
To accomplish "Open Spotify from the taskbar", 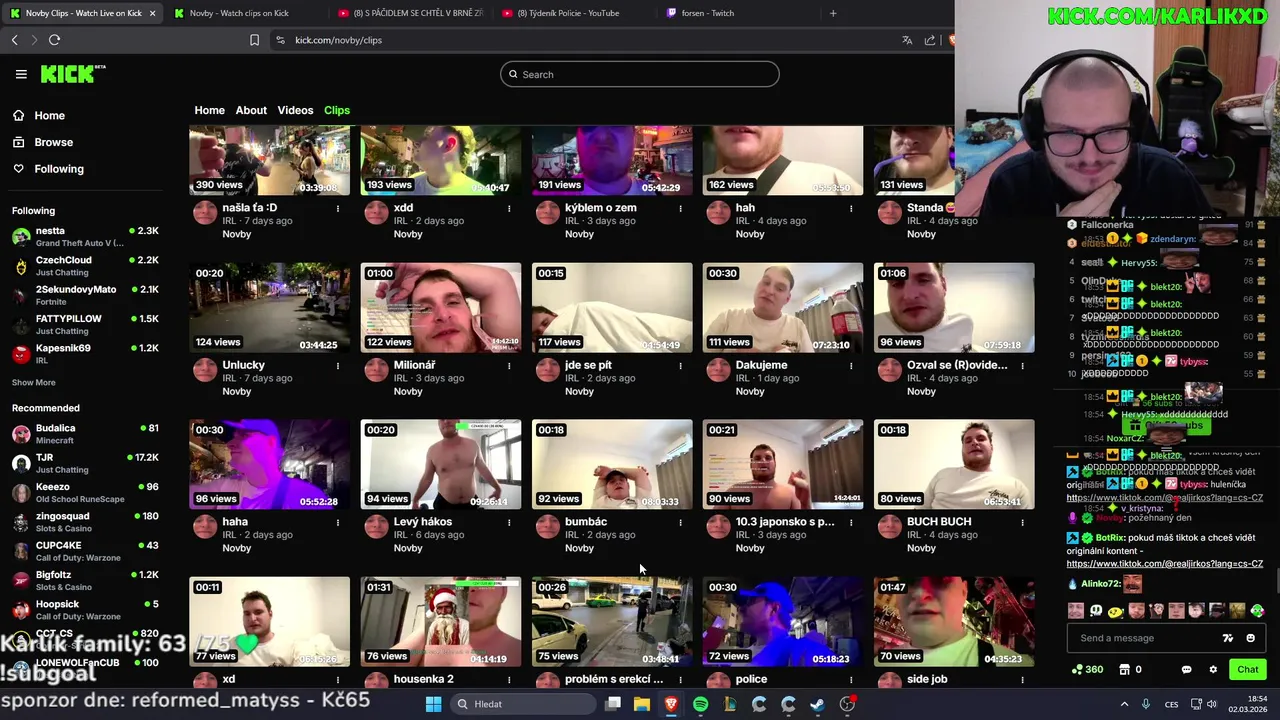I will pos(700,704).
